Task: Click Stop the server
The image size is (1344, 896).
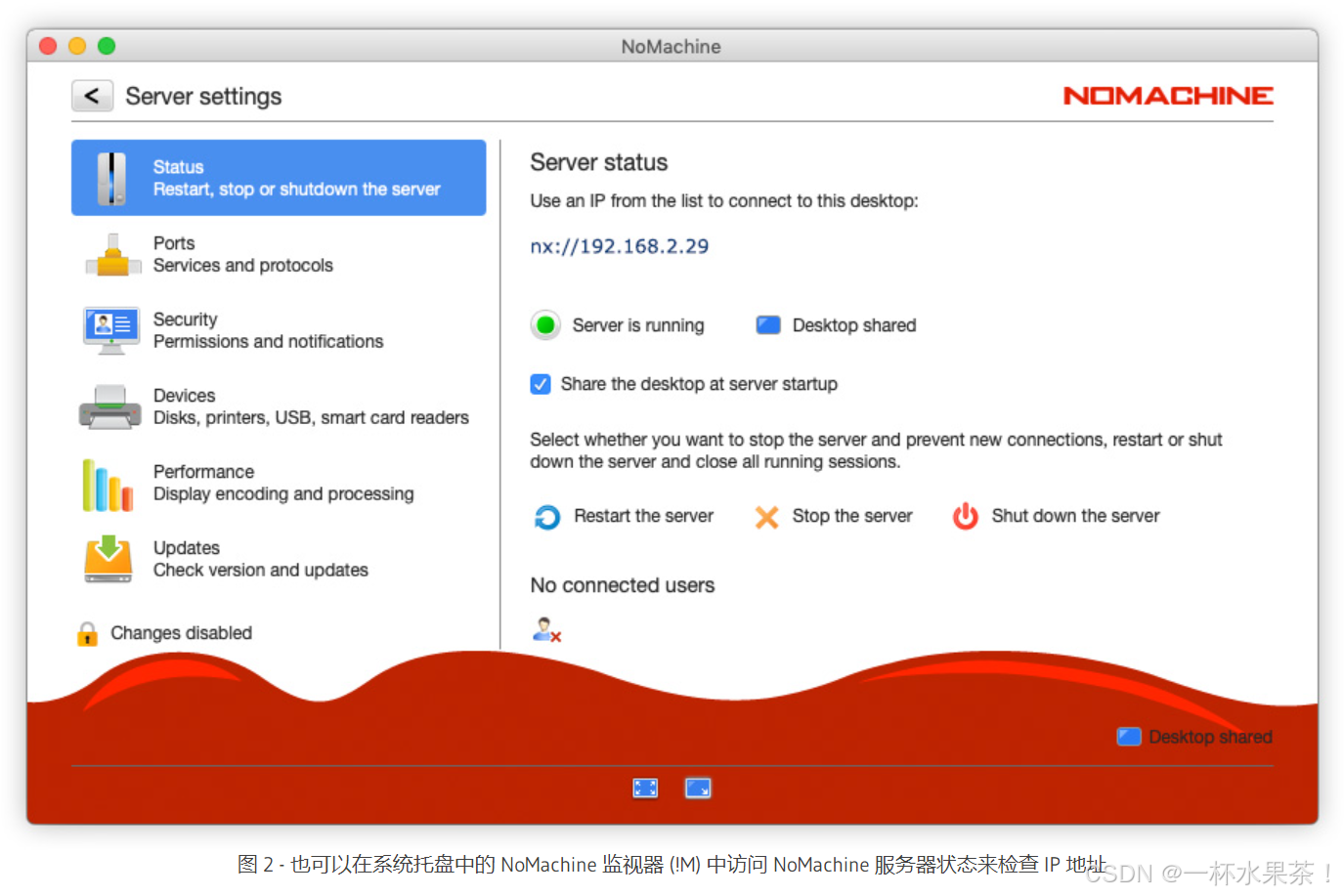Action: coord(852,516)
